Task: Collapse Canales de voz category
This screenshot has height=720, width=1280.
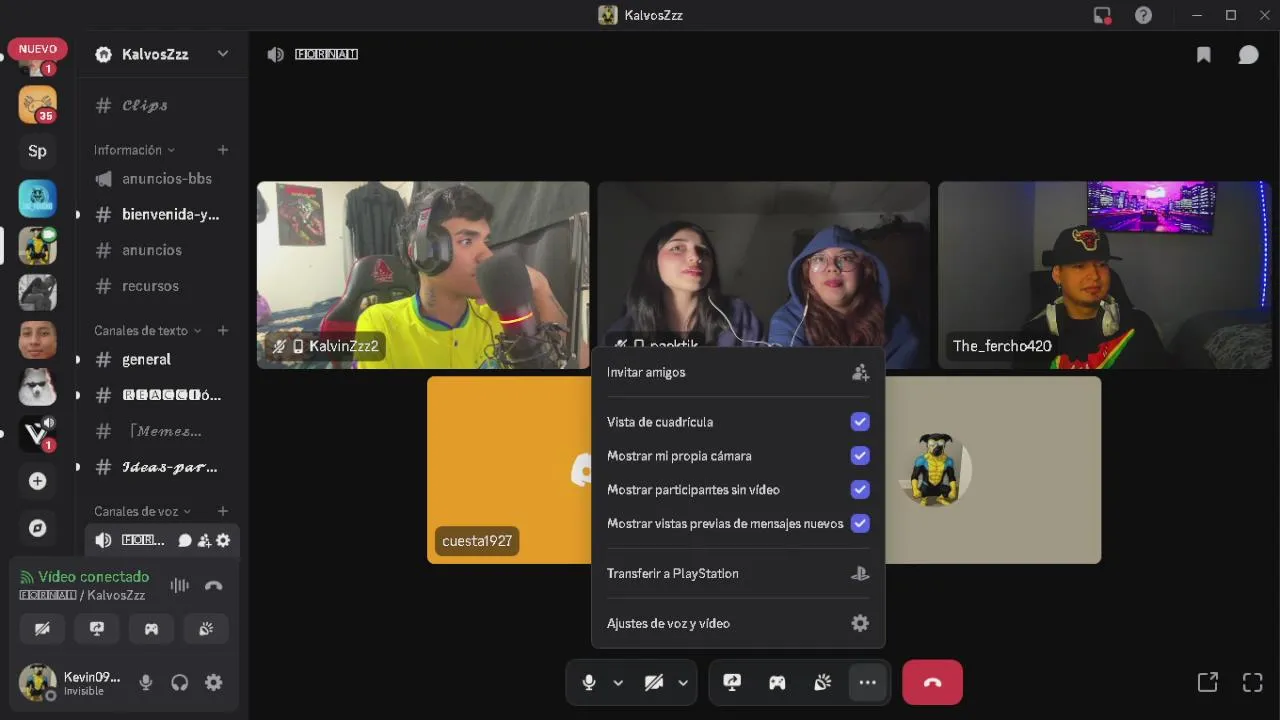Action: tap(142, 511)
